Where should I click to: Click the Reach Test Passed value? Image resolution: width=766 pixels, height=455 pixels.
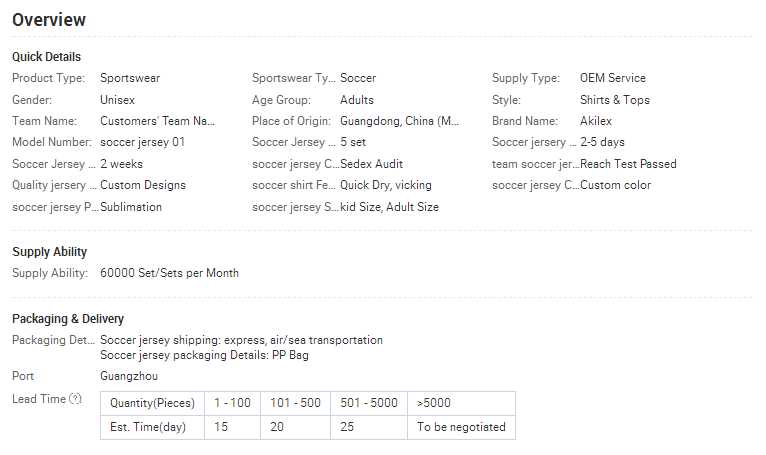point(628,164)
